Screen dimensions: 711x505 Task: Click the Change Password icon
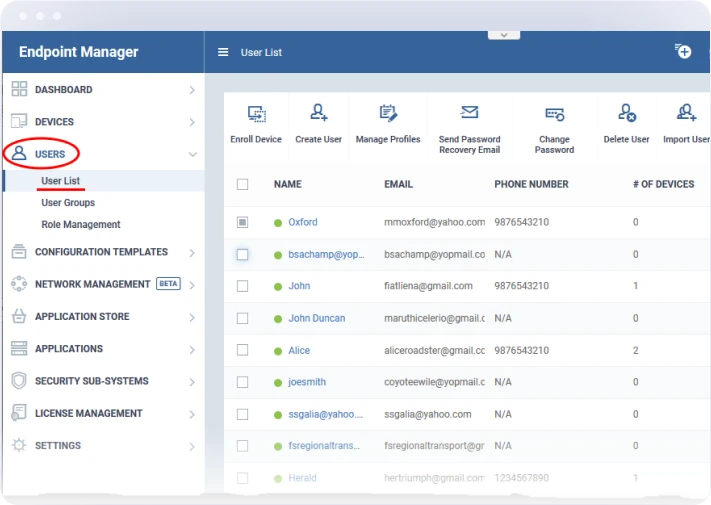(554, 114)
